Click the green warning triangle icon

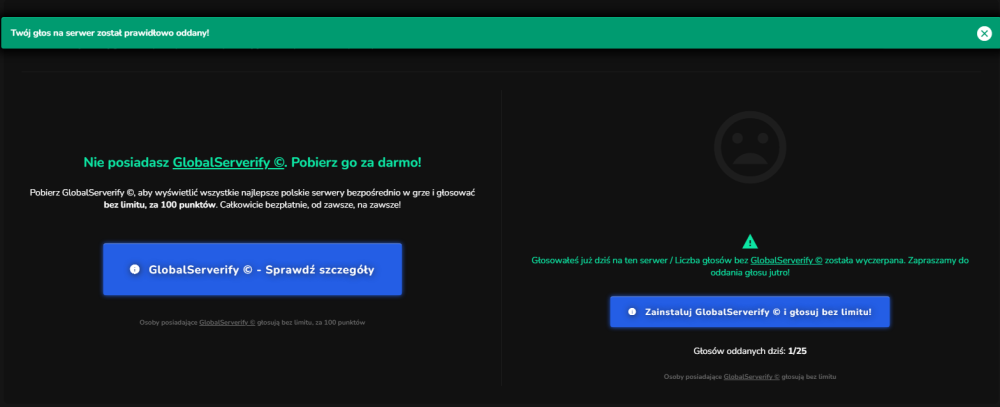pyautogui.click(x=750, y=242)
